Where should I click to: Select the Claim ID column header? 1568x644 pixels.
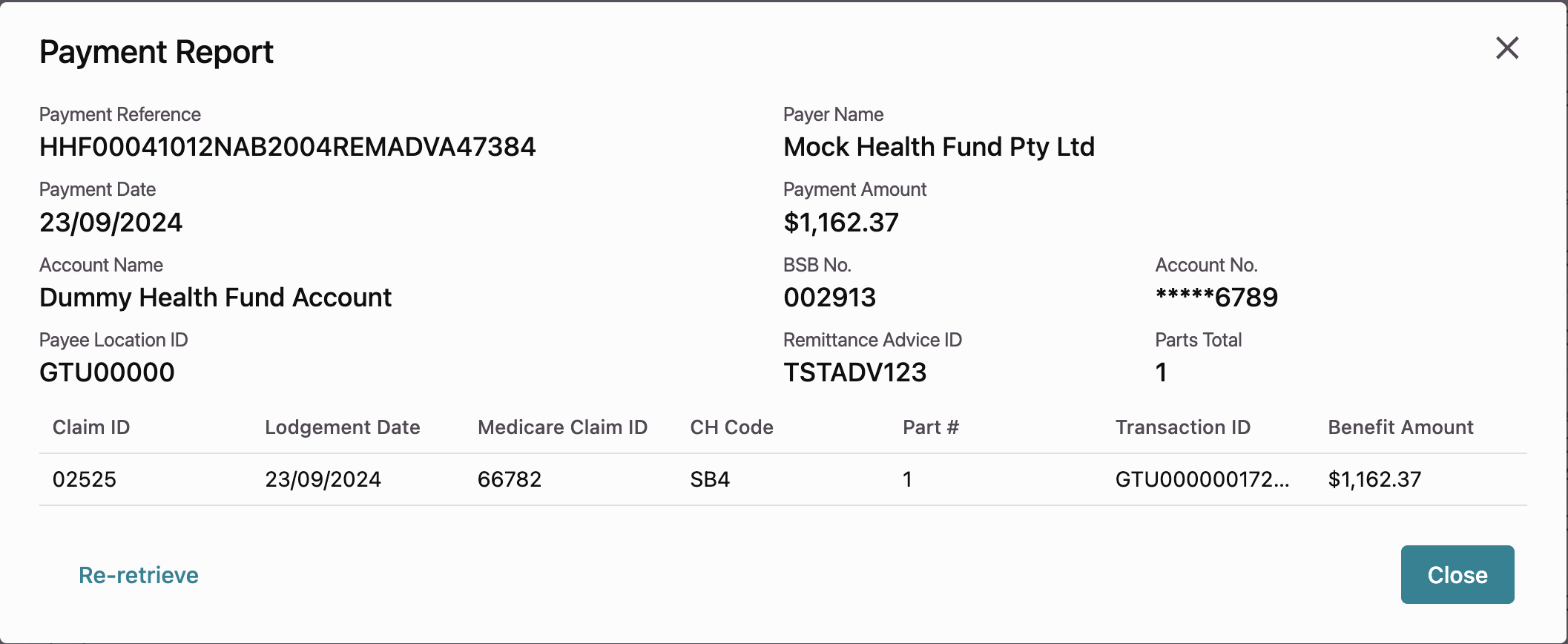tap(91, 427)
